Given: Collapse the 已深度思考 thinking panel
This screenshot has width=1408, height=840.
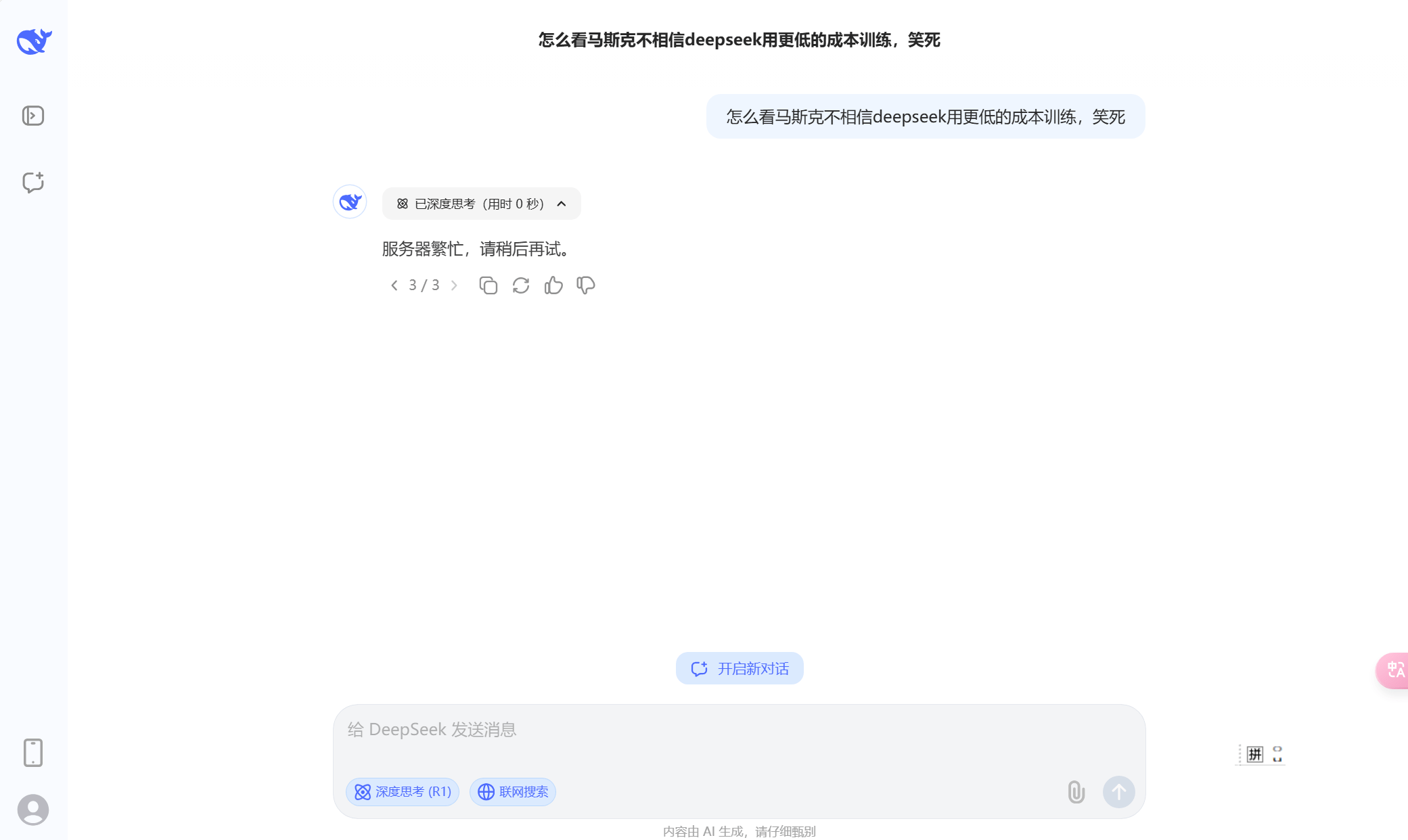Looking at the screenshot, I should pyautogui.click(x=561, y=203).
